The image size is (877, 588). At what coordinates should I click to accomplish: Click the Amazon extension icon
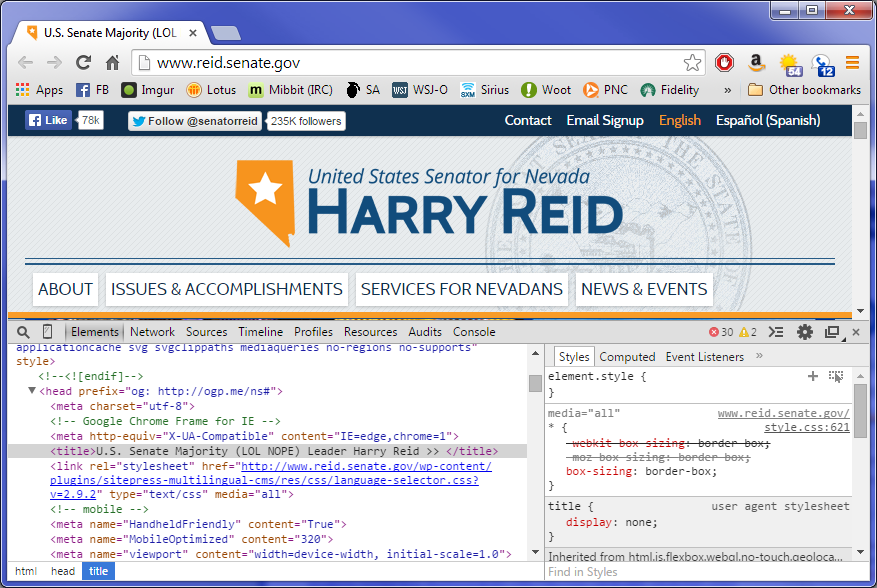click(756, 63)
